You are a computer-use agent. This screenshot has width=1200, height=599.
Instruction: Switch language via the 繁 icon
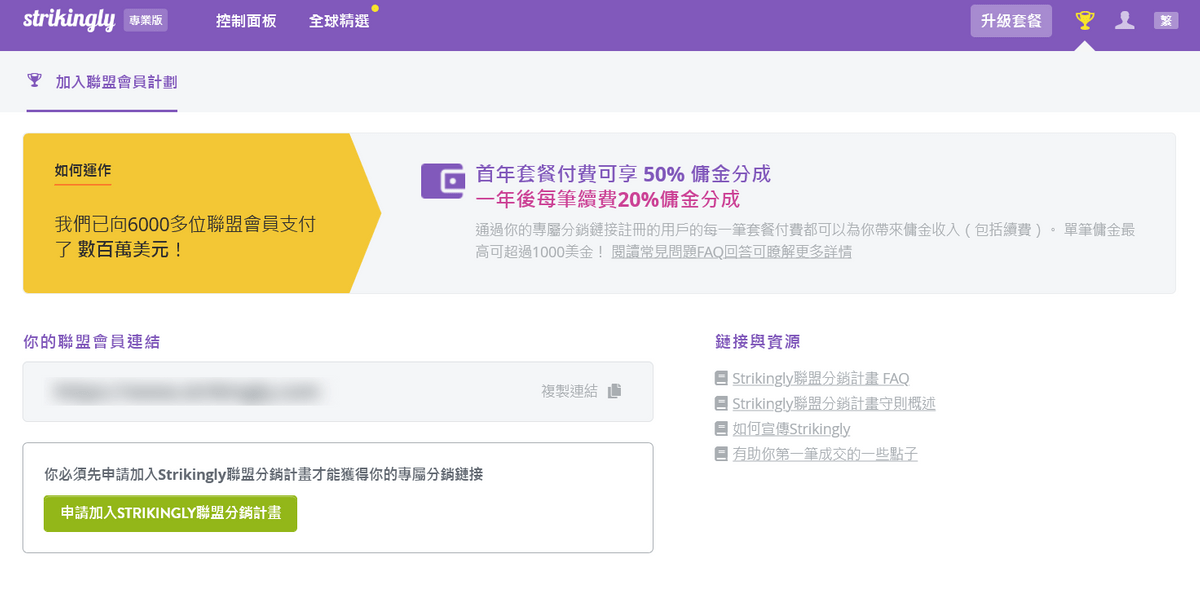point(1166,20)
